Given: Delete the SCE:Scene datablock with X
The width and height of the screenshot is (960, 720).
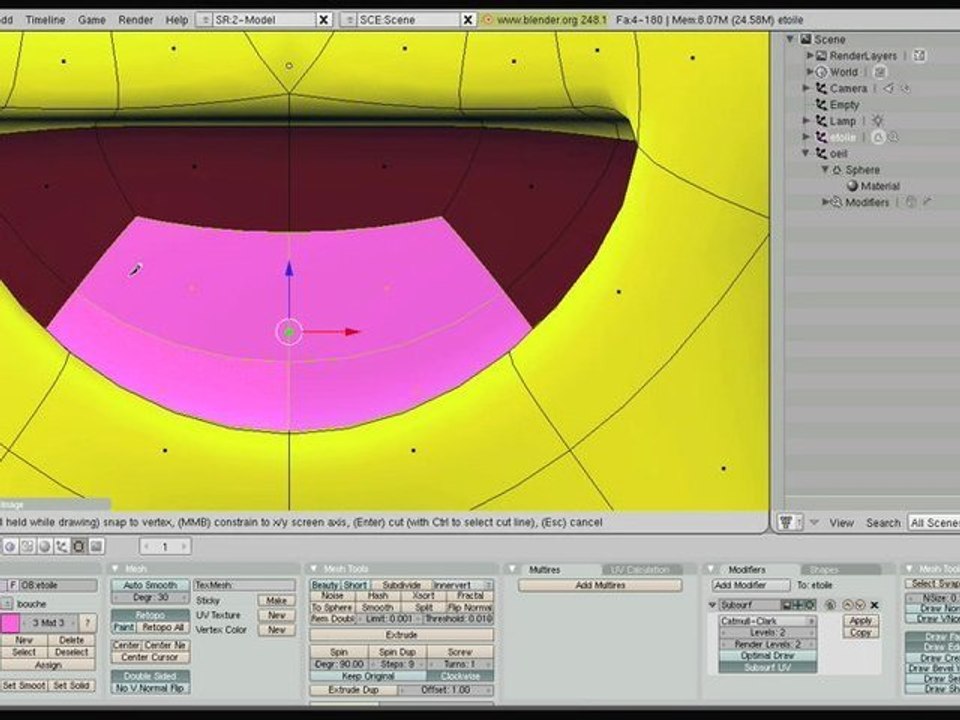Looking at the screenshot, I should (x=468, y=20).
